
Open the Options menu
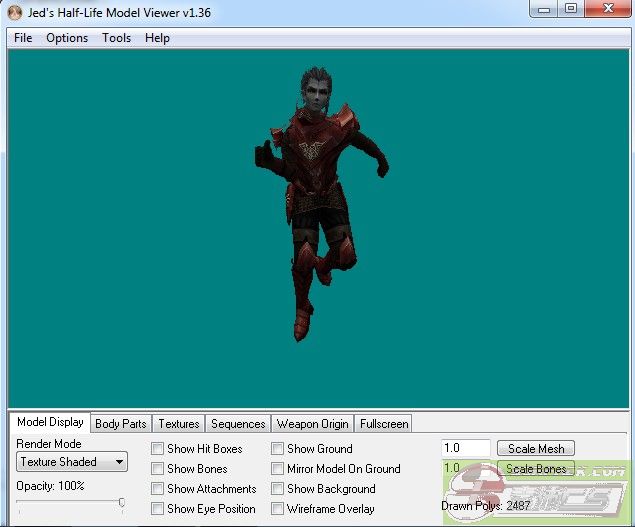pos(67,38)
